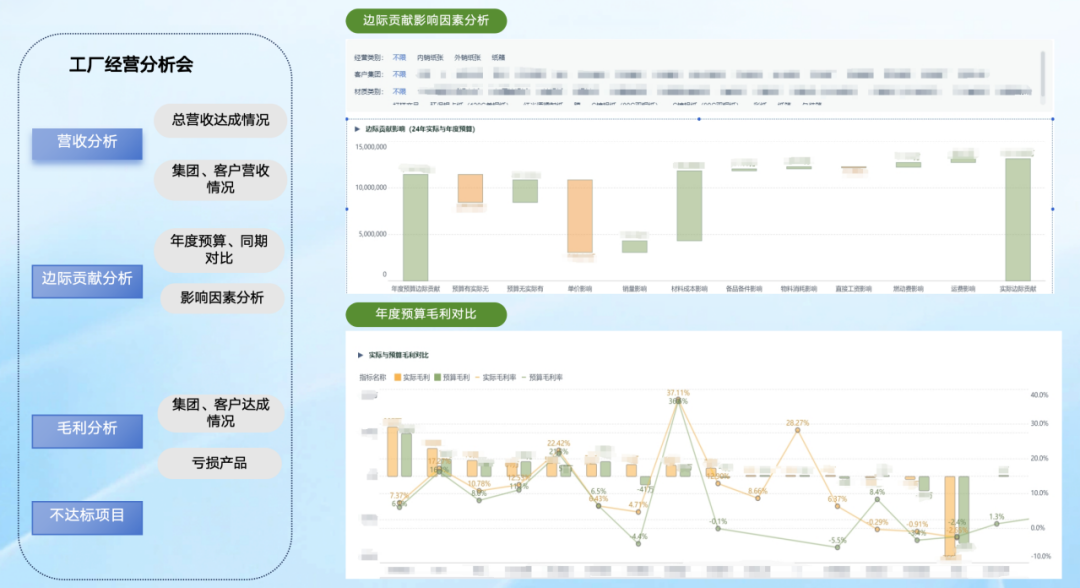
Task: Click the 15,000,000 y-axis value
Action: point(371,147)
